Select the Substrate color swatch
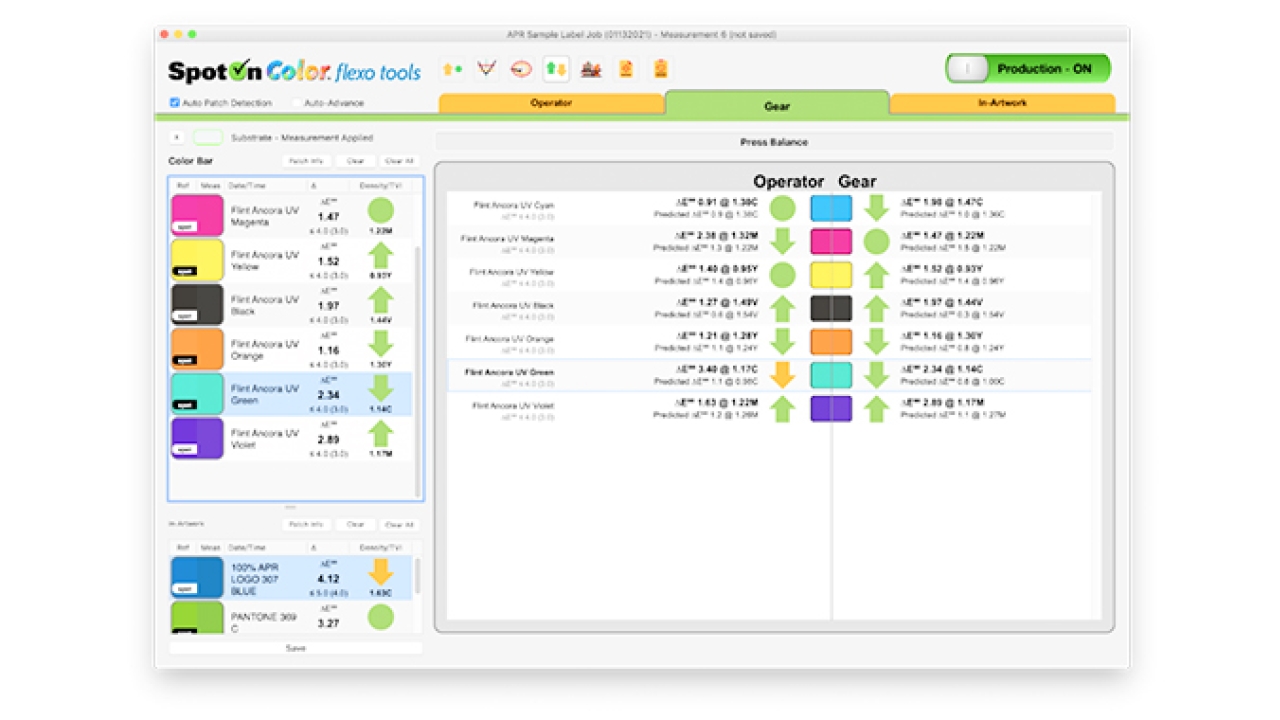The width and height of the screenshot is (1280, 720). tap(208, 138)
